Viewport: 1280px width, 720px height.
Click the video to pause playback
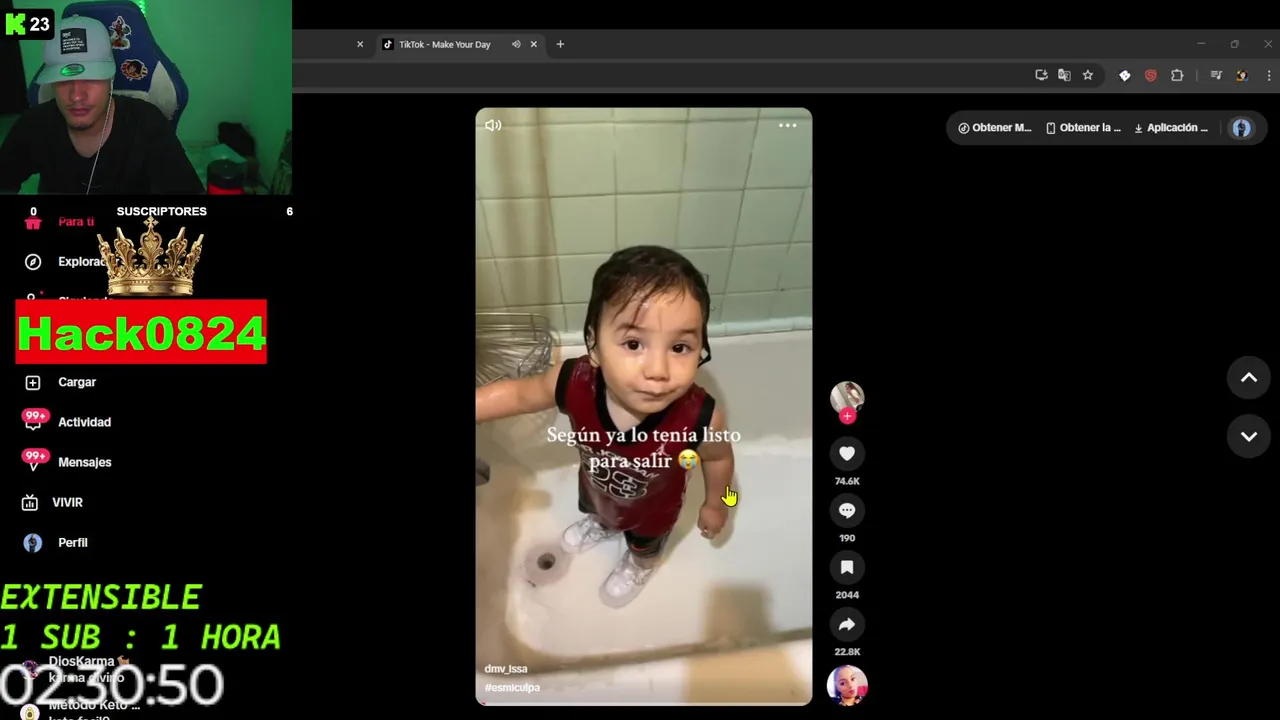[644, 406]
